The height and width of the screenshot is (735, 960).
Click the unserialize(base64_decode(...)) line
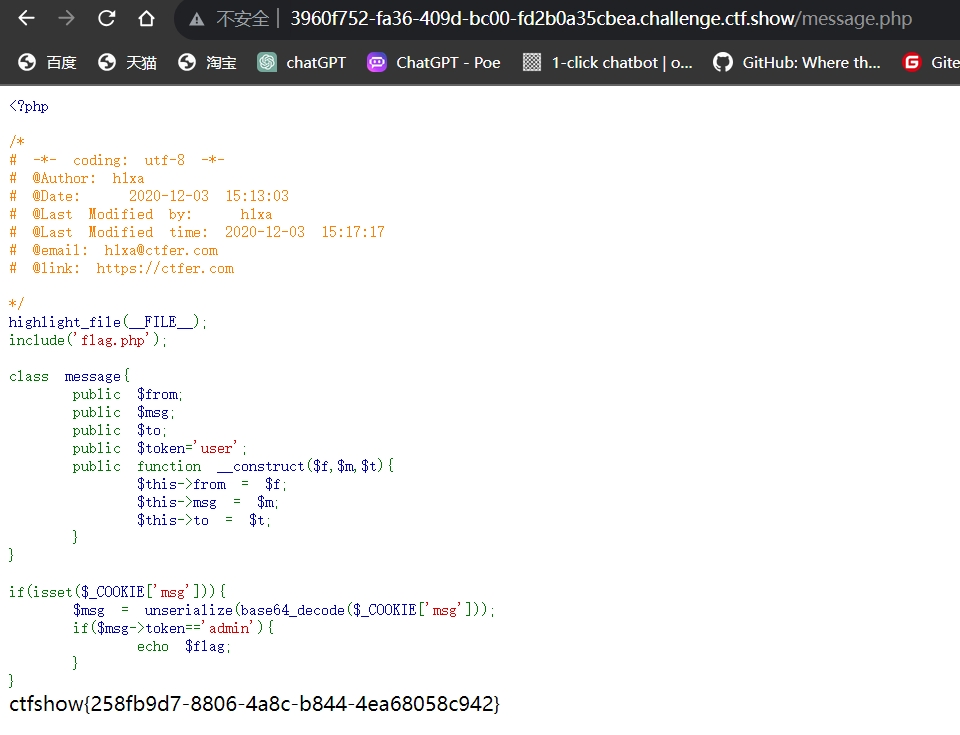(x=283, y=610)
